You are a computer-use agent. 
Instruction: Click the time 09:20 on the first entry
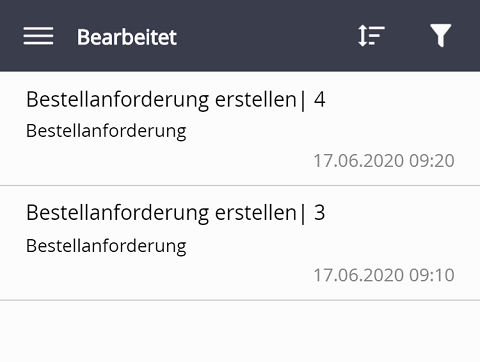(432, 161)
